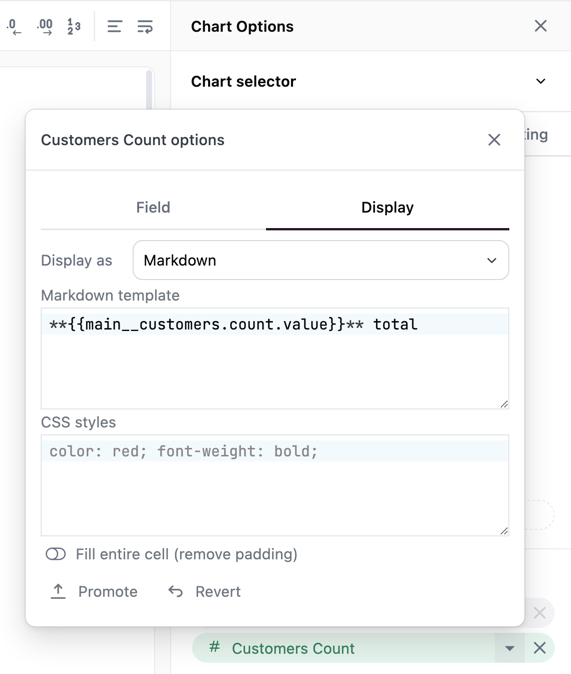The height and width of the screenshot is (674, 571).
Task: Click the Customers Count options title
Action: (132, 140)
